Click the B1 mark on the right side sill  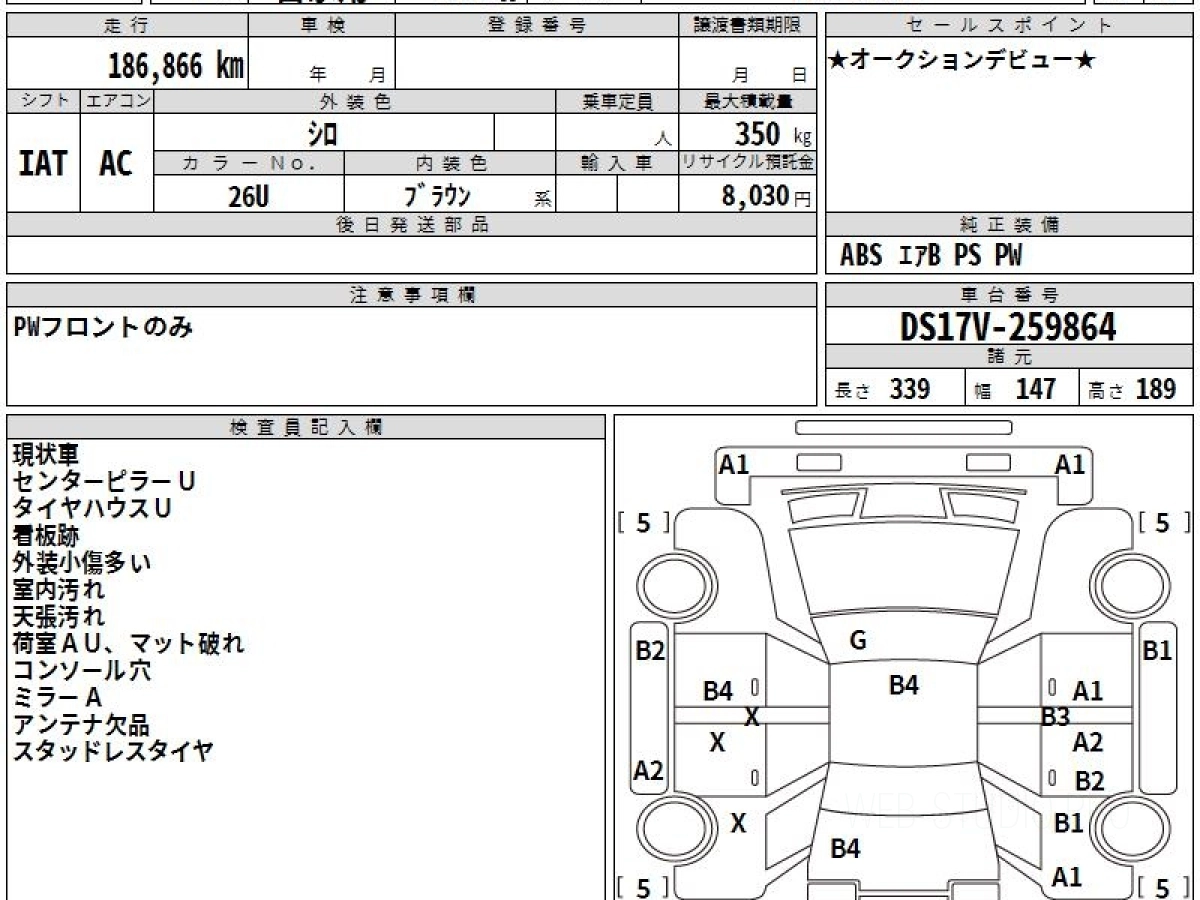[x=1157, y=651]
